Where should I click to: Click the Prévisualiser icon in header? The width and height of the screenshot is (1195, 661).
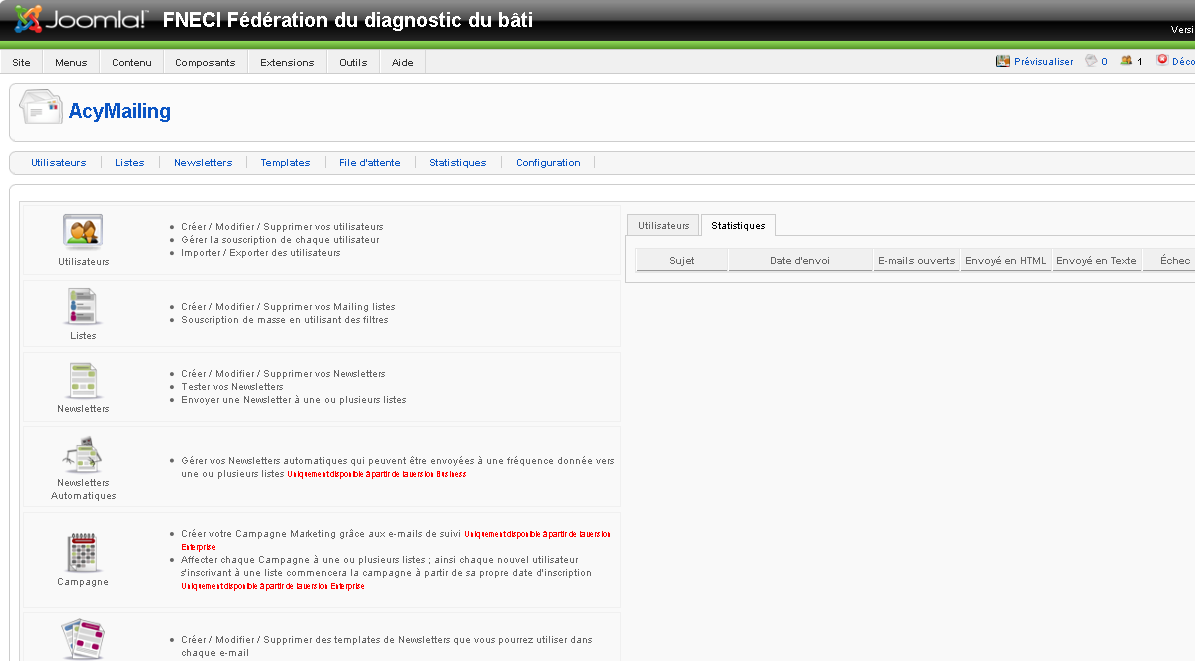[x=1003, y=61]
